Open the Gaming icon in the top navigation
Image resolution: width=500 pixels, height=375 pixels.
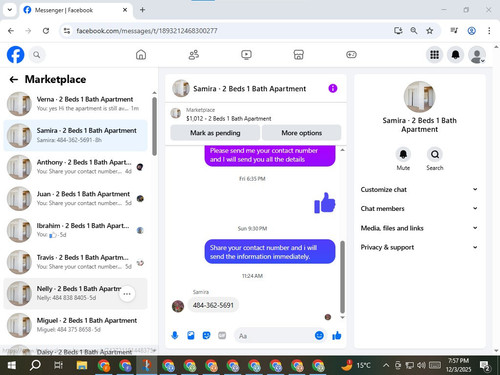pyautogui.click(x=351, y=55)
